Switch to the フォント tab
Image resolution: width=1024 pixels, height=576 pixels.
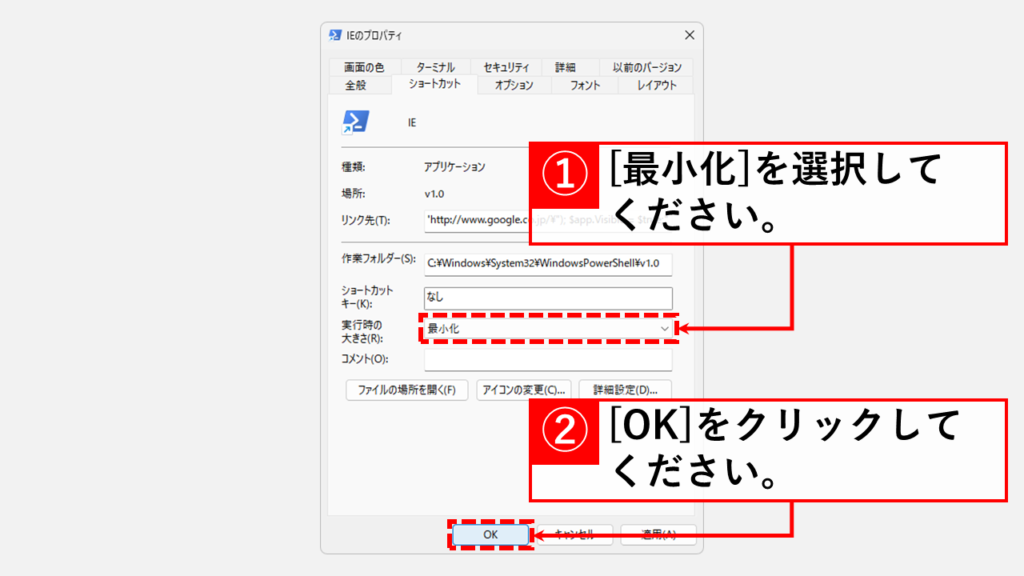(x=584, y=86)
